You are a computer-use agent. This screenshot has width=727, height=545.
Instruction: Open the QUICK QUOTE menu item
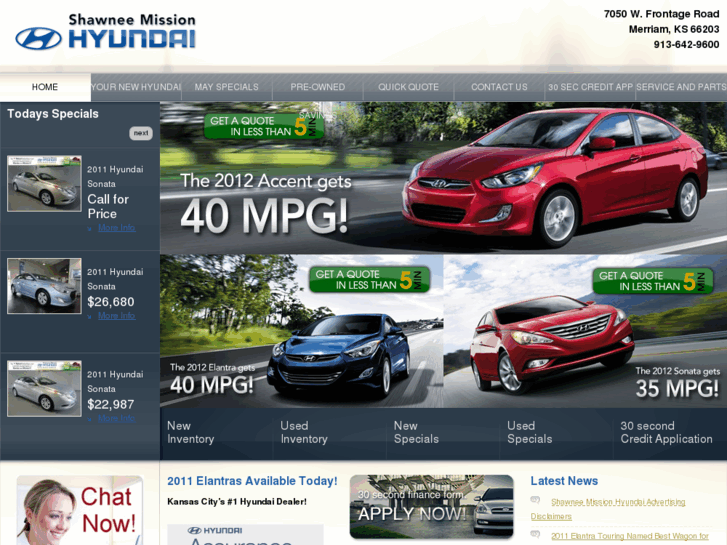tap(408, 87)
